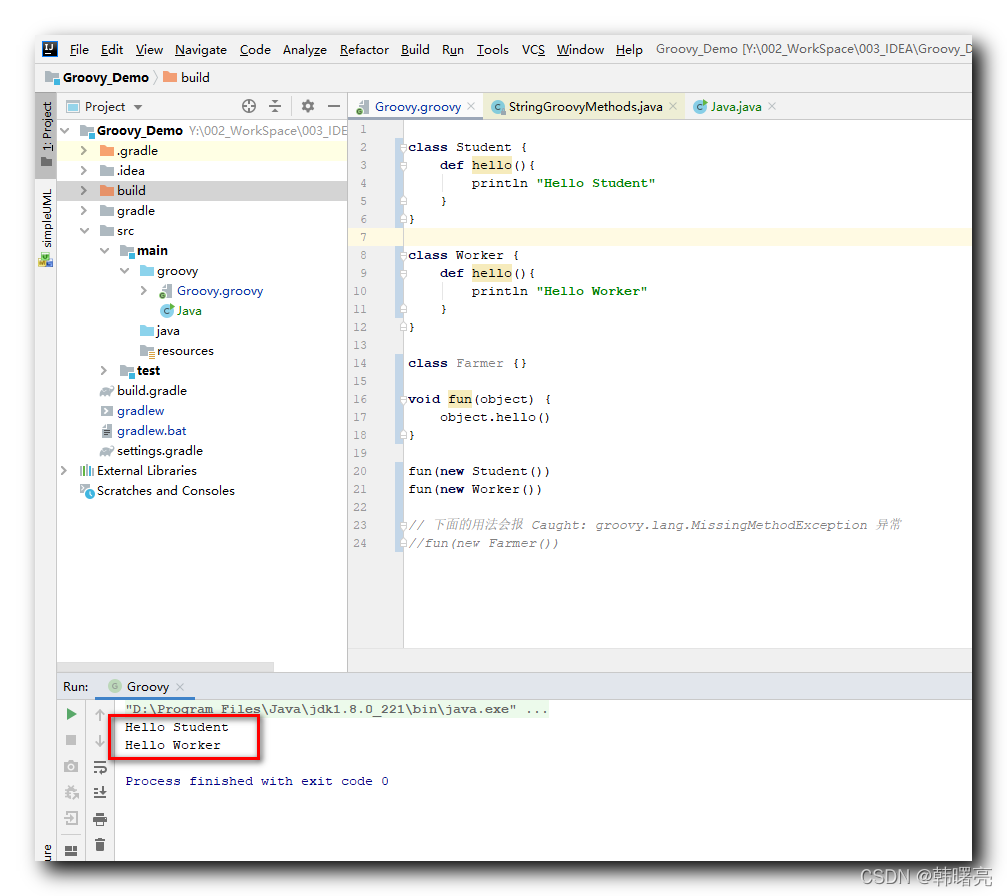Select Scratches and Consoles
This screenshot has width=1007, height=896.
click(166, 491)
